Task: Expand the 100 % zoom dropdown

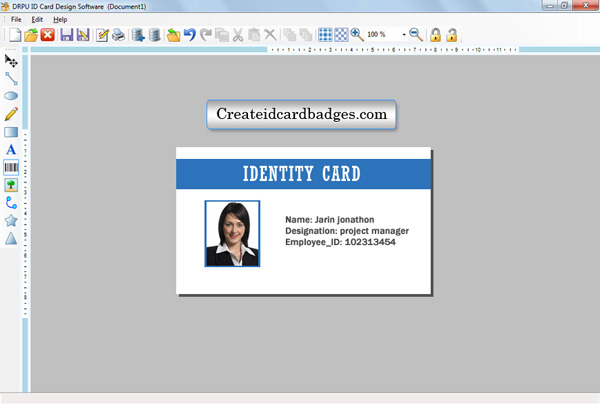Action: click(x=404, y=35)
